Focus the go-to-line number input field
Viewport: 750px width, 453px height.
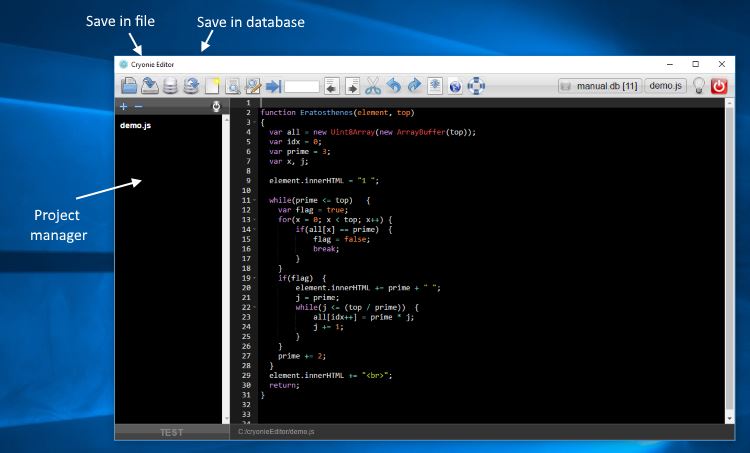point(302,87)
